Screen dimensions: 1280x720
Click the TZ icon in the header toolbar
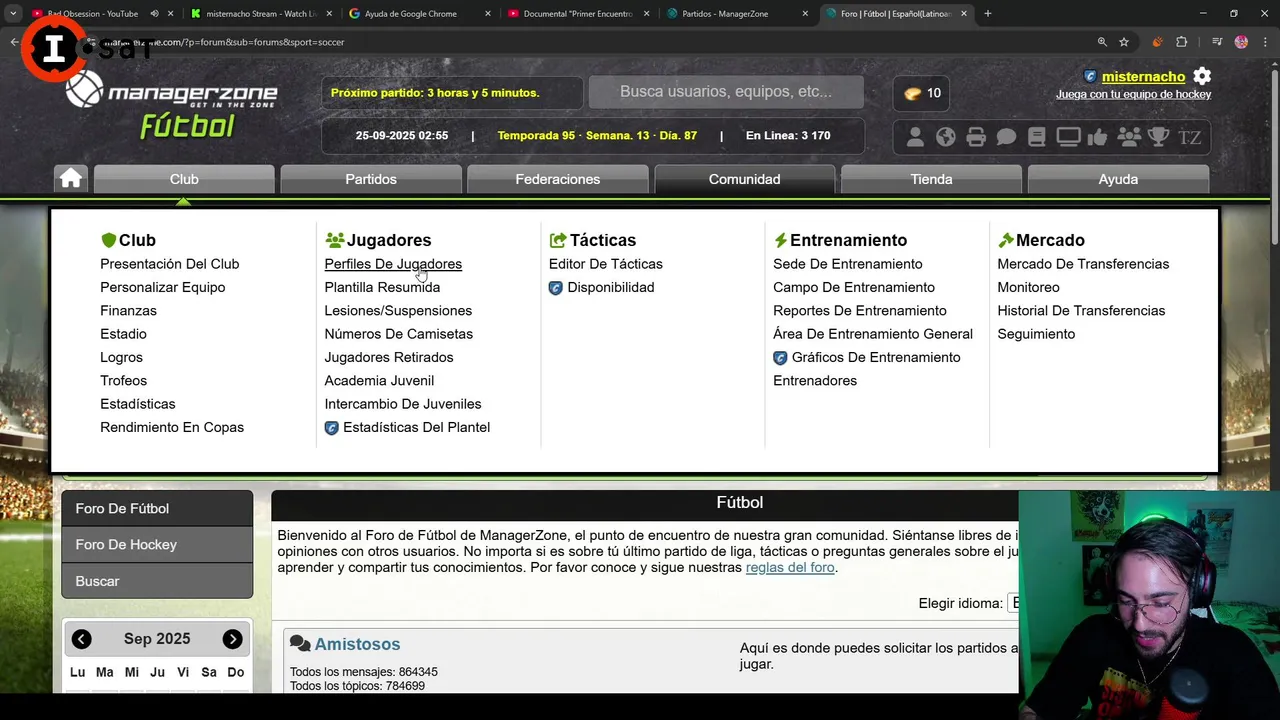[1190, 137]
